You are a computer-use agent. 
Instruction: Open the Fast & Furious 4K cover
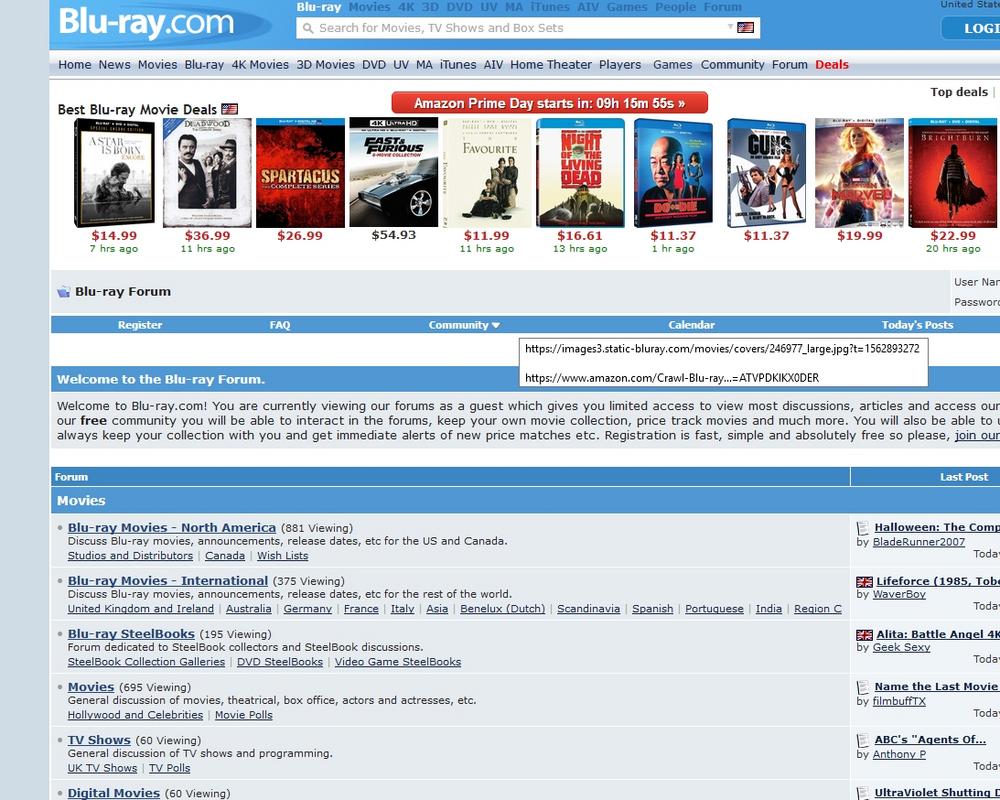393,172
